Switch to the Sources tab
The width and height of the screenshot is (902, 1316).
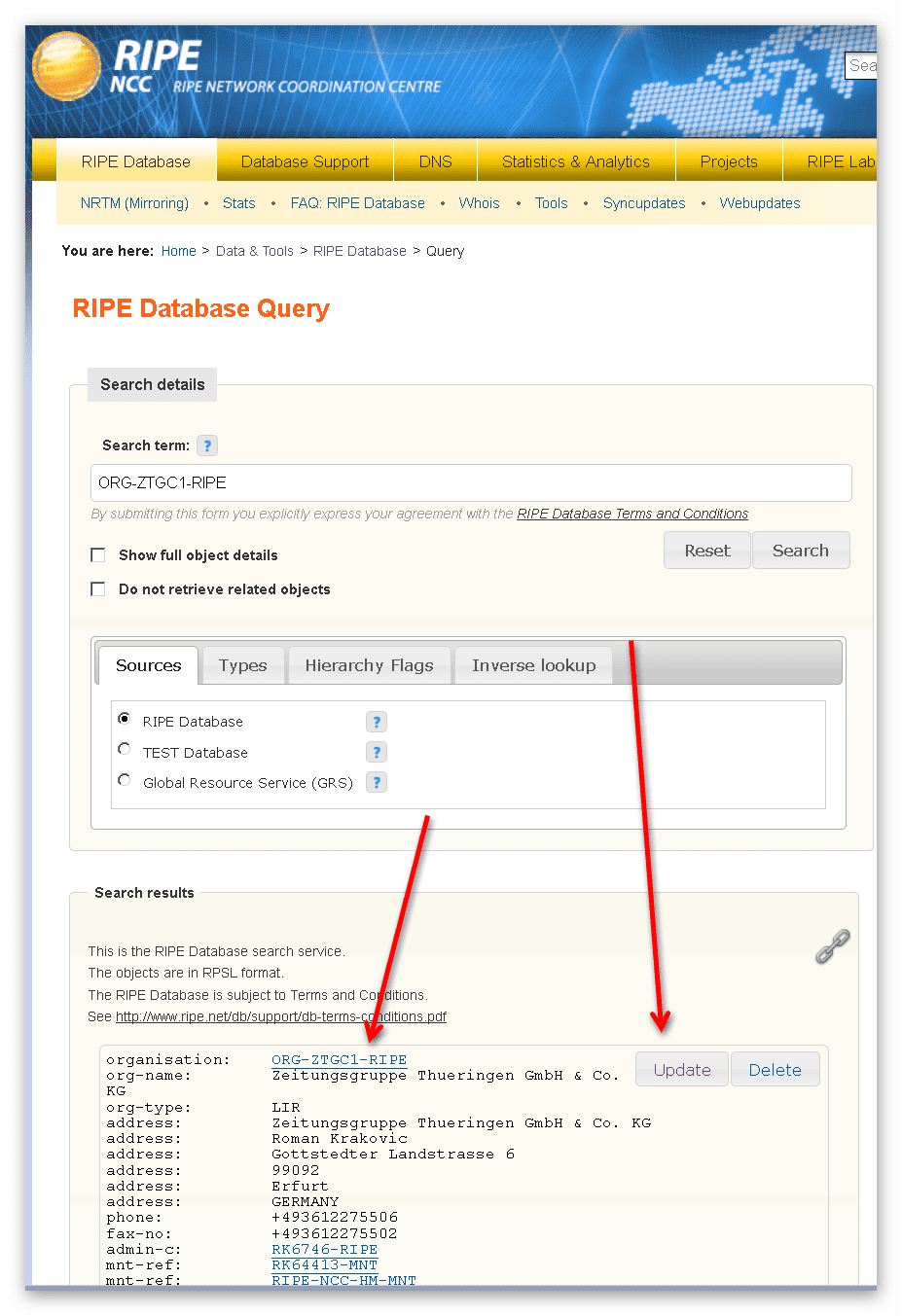tap(148, 665)
